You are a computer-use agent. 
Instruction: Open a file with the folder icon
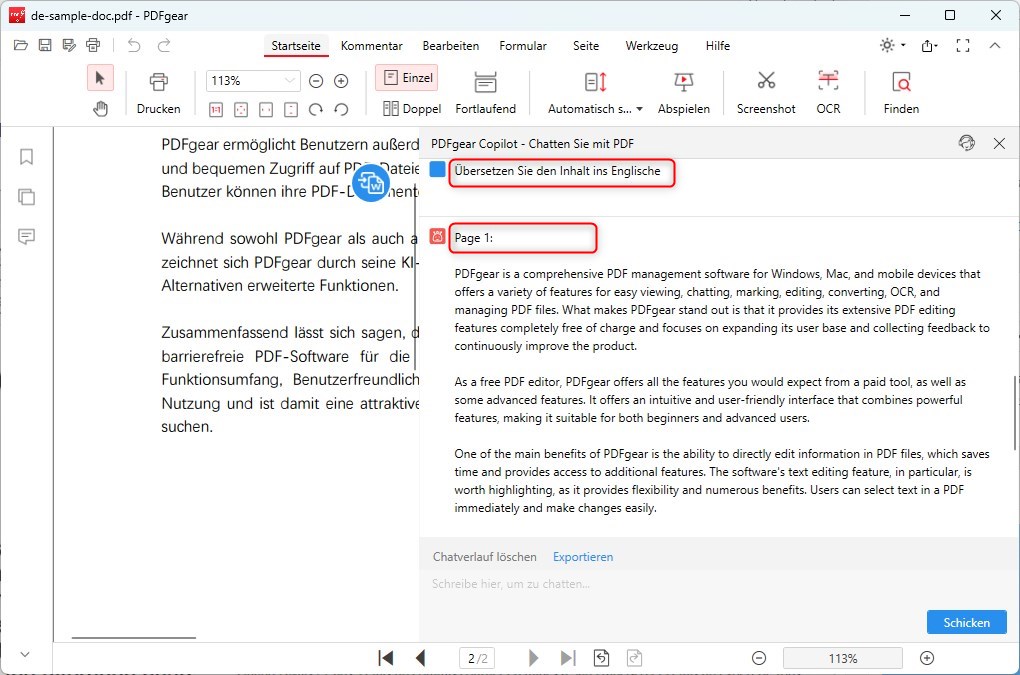(x=21, y=45)
